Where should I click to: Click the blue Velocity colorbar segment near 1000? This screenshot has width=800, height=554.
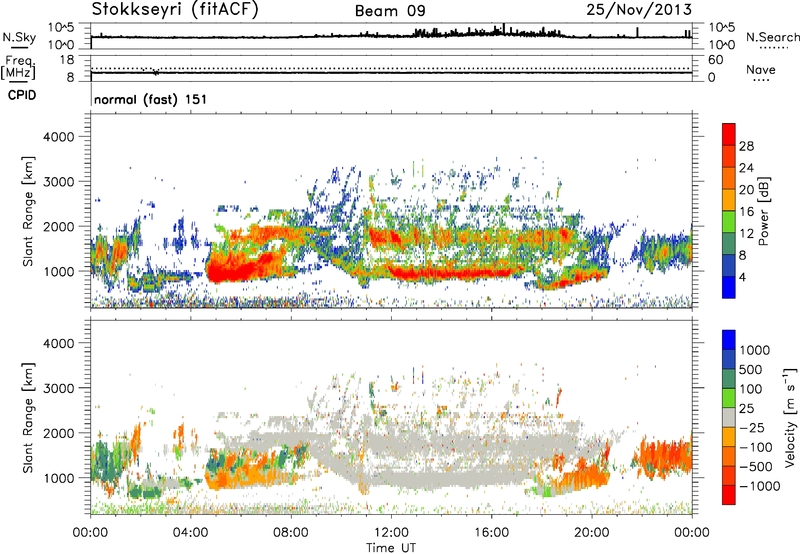point(729,340)
